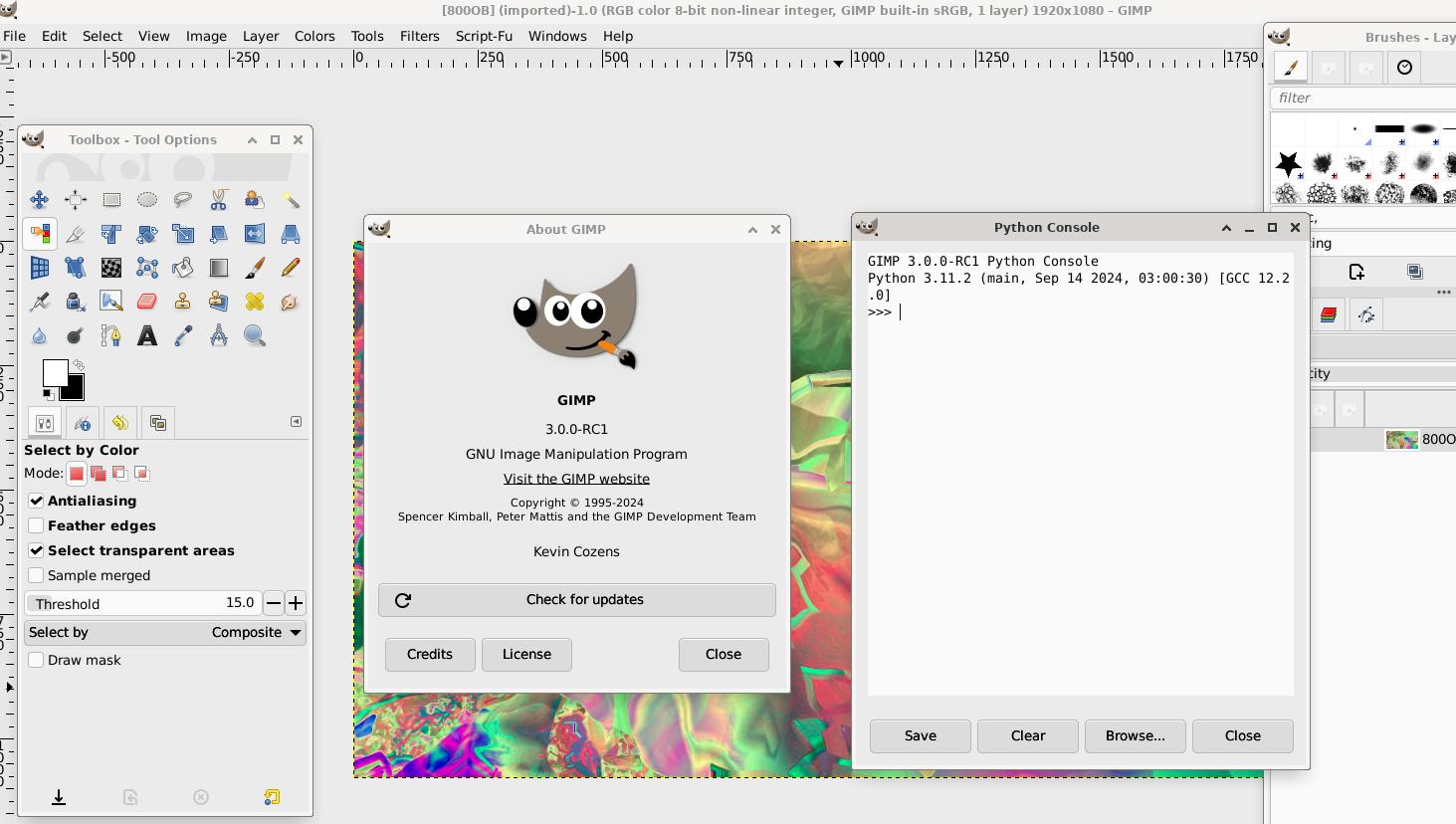This screenshot has width=1456, height=824.
Task: Select the Crop tool
Action: point(75,234)
